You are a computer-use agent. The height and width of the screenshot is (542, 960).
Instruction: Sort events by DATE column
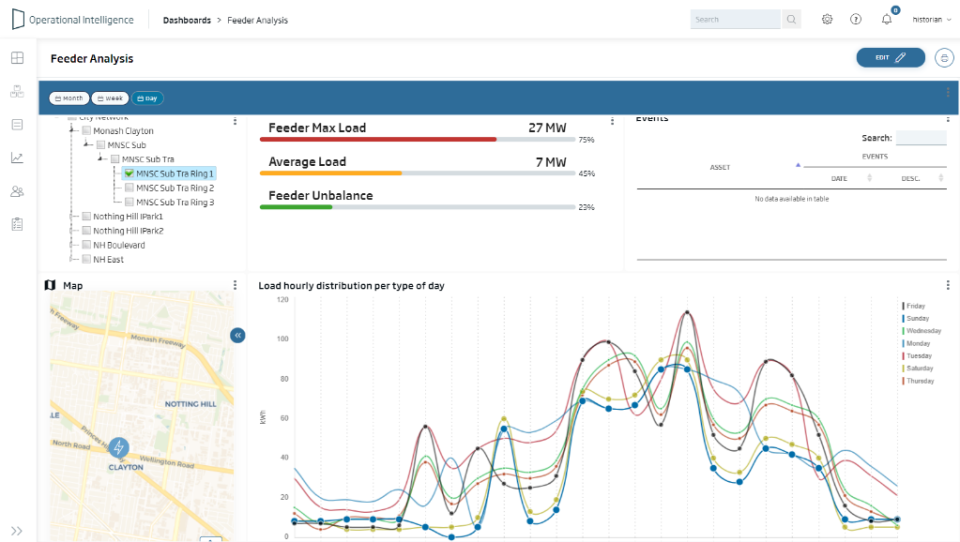[839, 178]
